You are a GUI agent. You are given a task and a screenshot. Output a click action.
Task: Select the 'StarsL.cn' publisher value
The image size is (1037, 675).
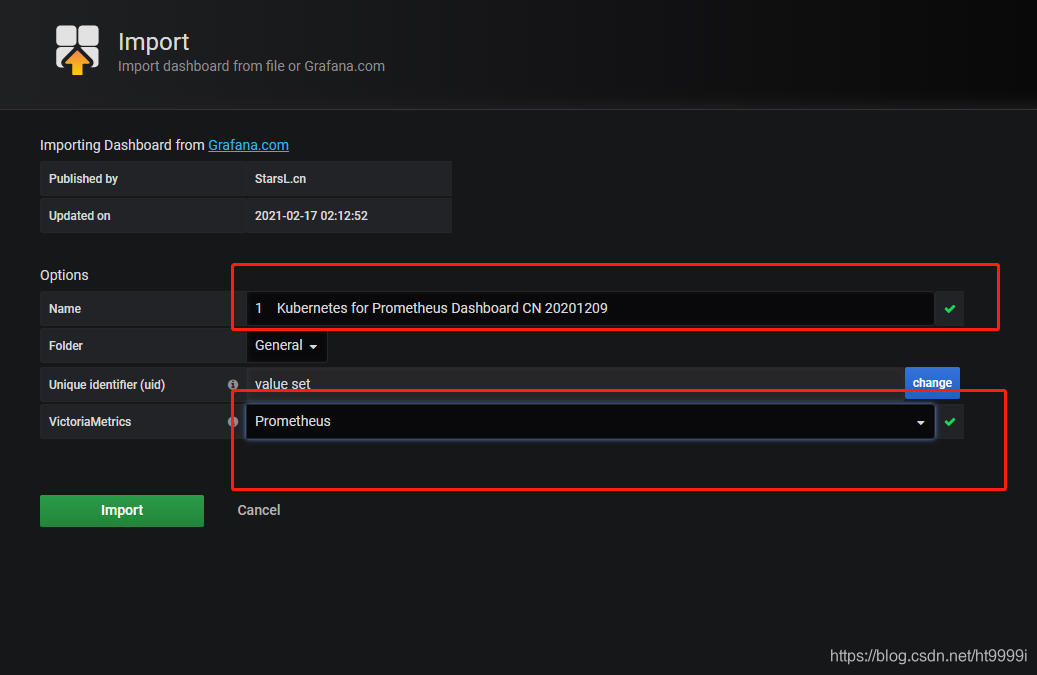[280, 179]
